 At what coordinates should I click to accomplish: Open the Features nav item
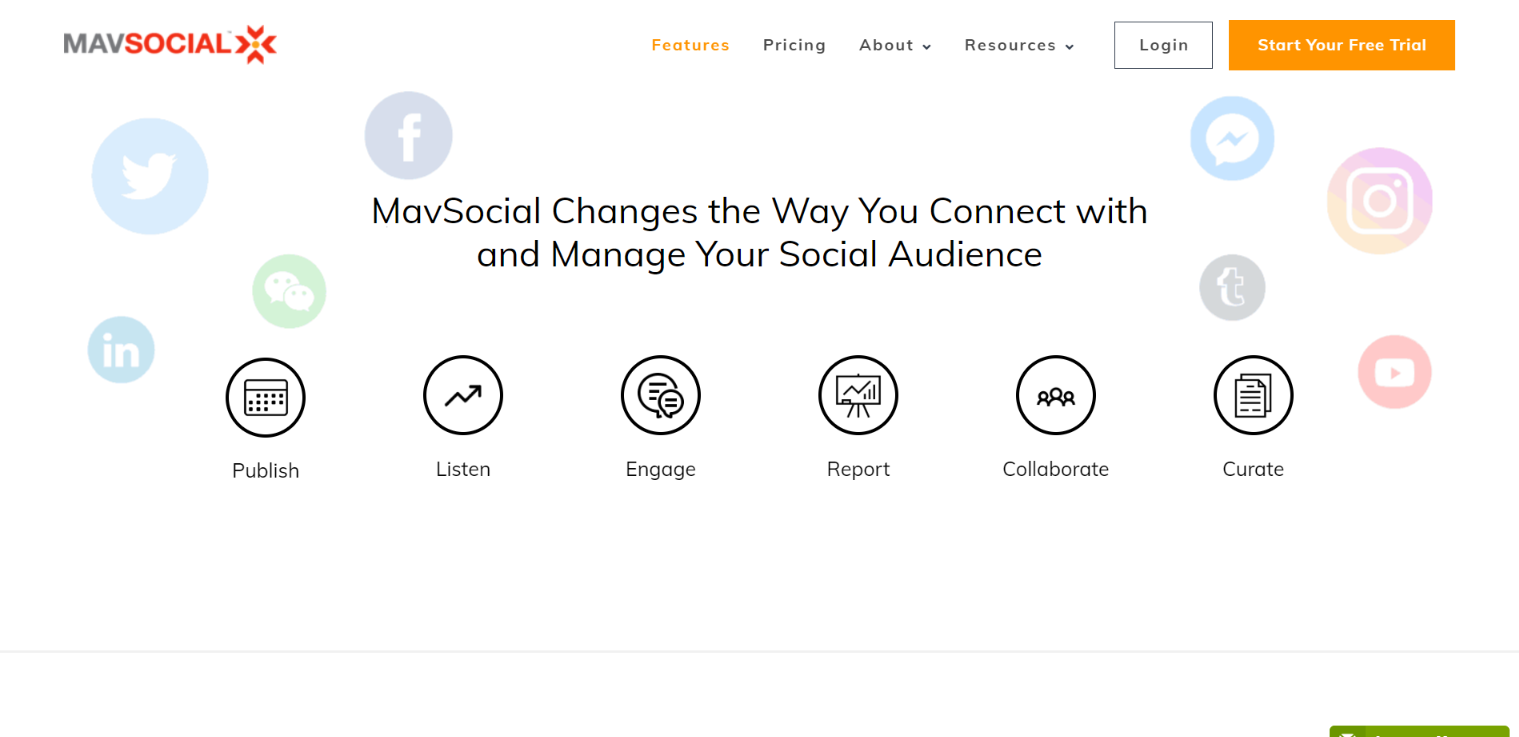(x=690, y=45)
